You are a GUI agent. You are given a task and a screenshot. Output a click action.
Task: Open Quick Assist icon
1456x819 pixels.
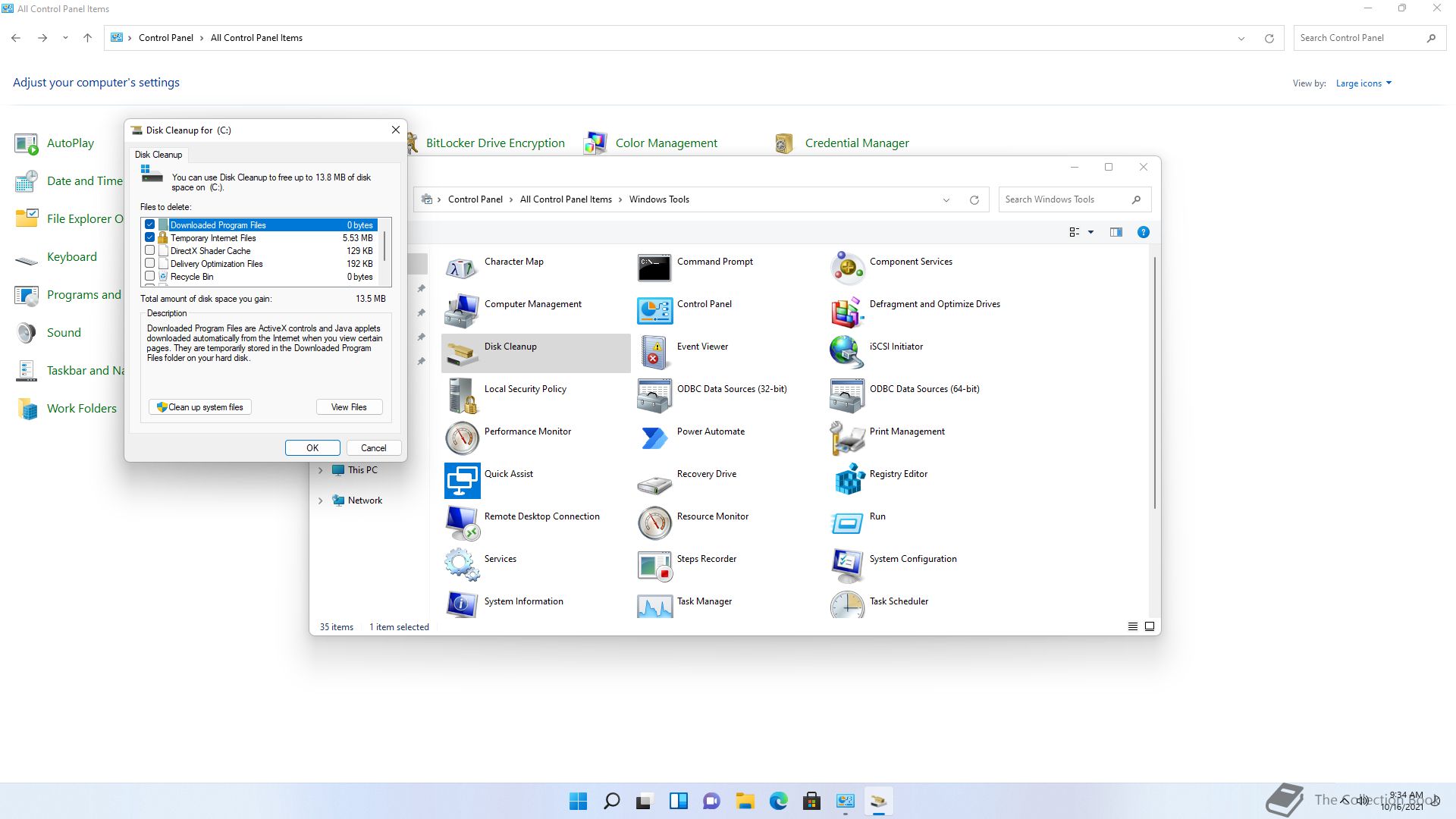point(462,480)
